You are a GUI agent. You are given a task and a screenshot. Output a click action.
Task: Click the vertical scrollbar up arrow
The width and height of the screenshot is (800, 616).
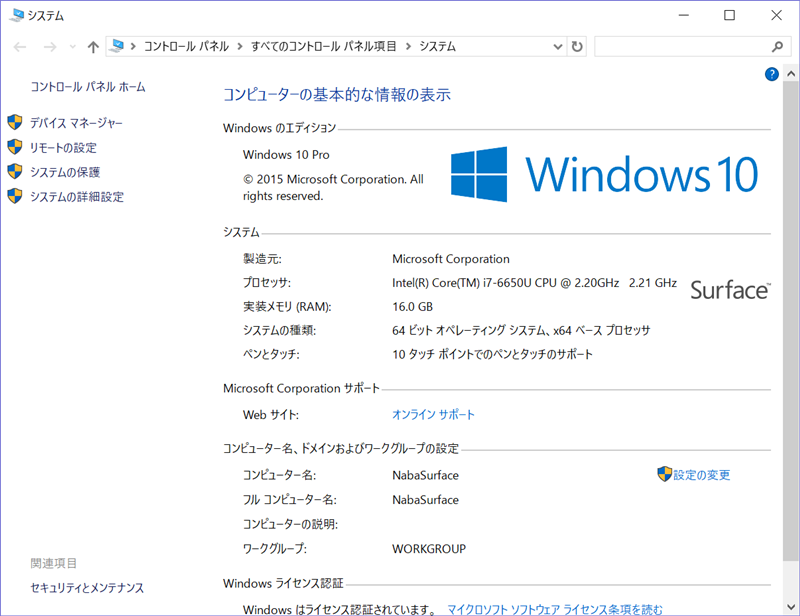790,74
